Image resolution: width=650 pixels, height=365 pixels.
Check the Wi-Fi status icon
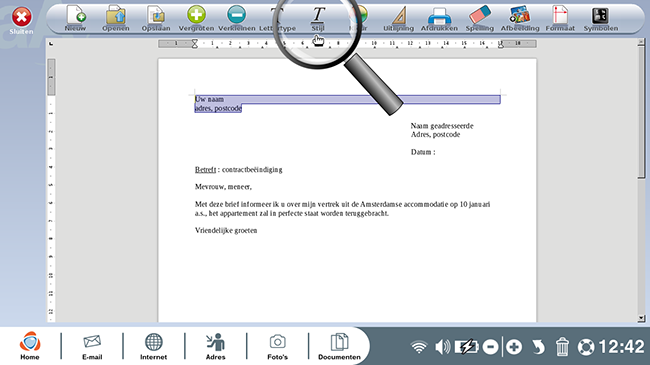point(419,347)
